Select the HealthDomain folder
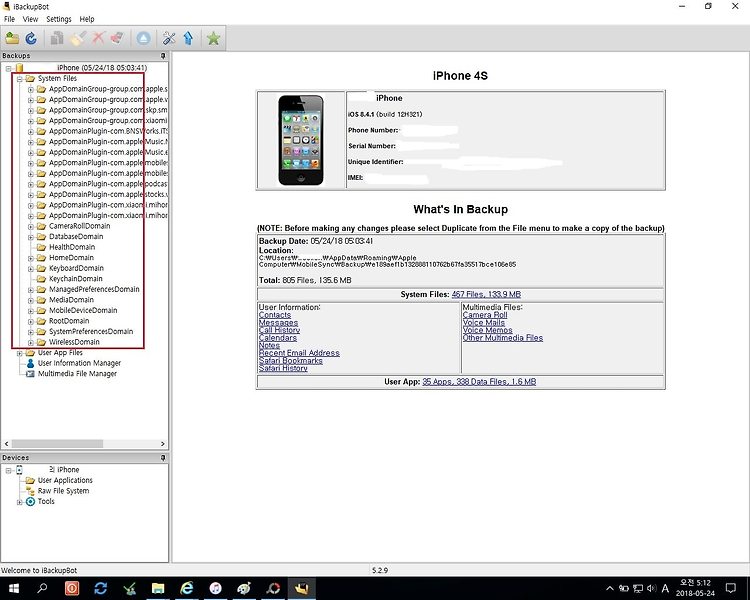This screenshot has height=600, width=750. pyautogui.click(x=72, y=247)
